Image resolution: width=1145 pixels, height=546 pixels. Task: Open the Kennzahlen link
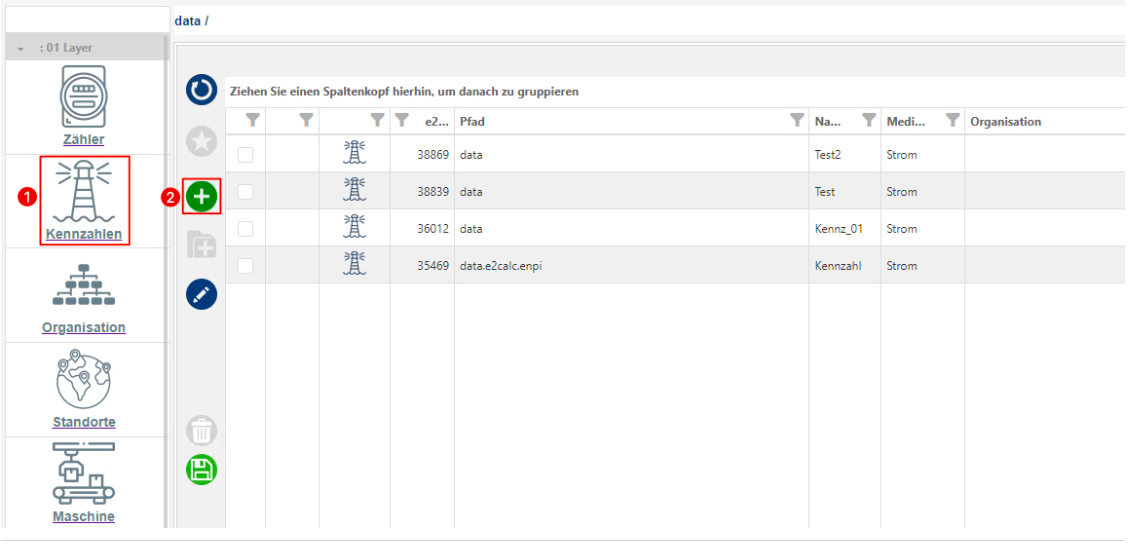tap(83, 235)
